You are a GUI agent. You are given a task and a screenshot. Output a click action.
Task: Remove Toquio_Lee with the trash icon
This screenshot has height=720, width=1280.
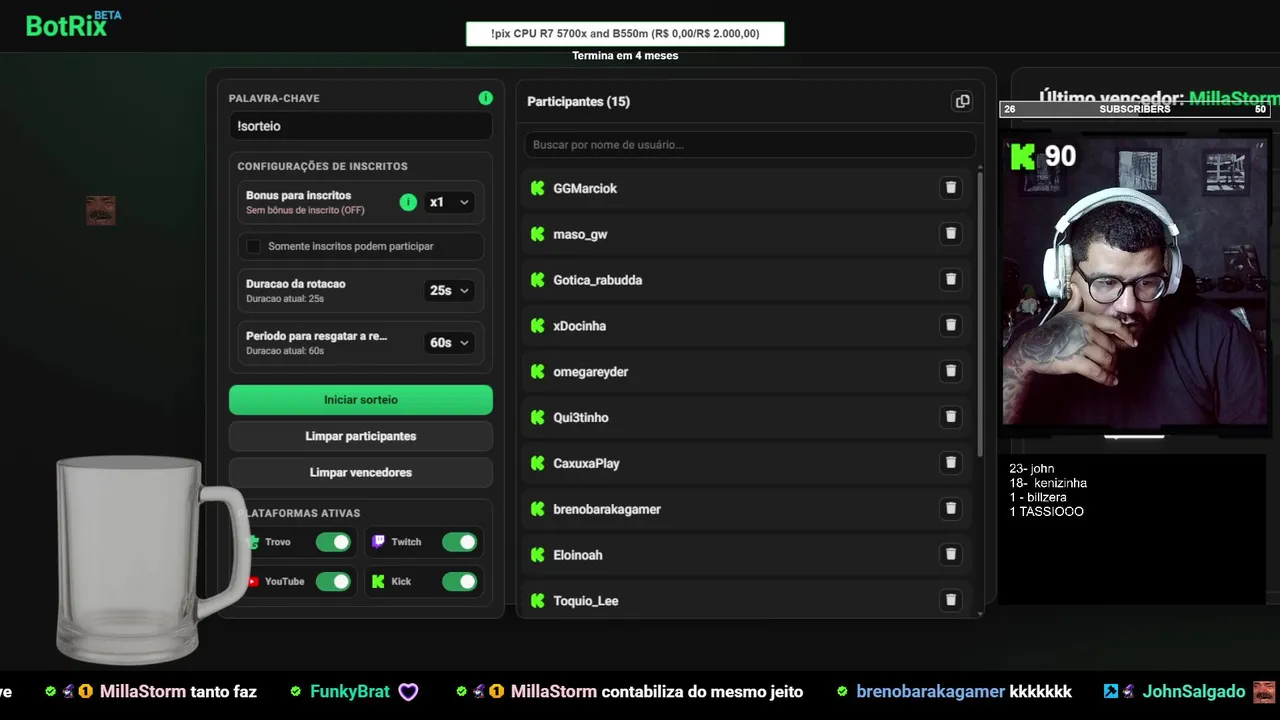coord(950,600)
